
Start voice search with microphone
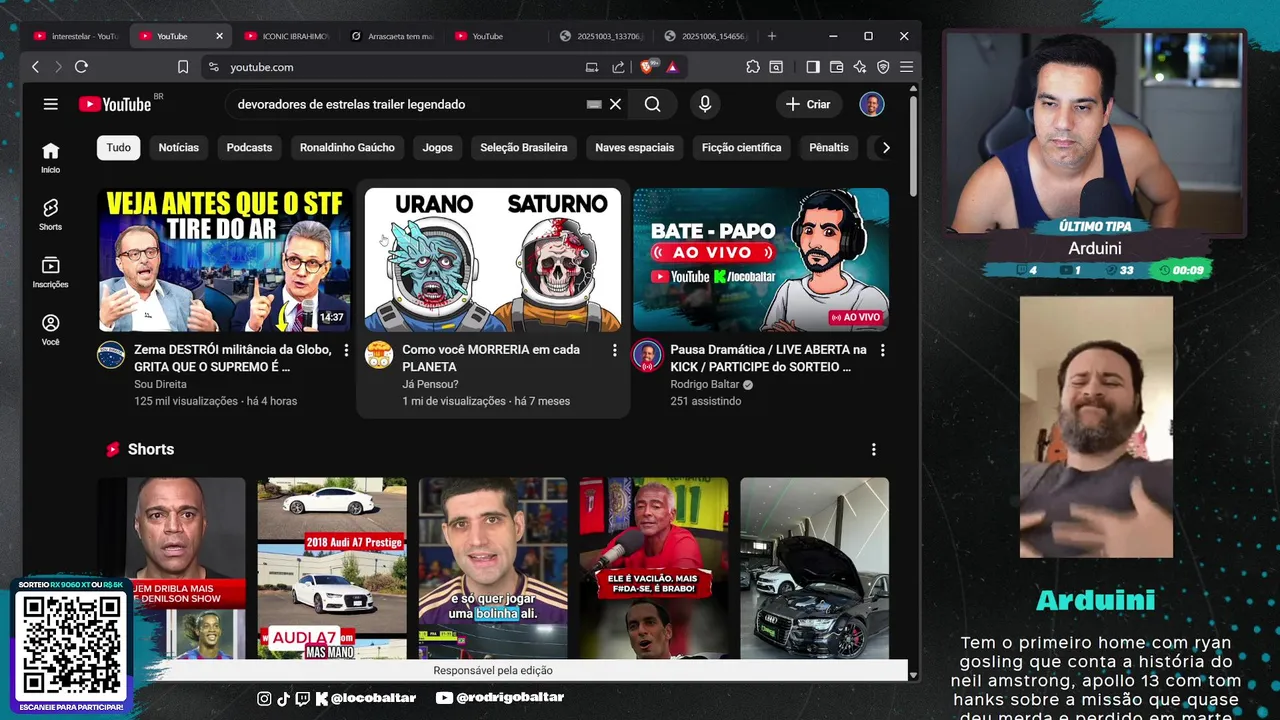(705, 104)
